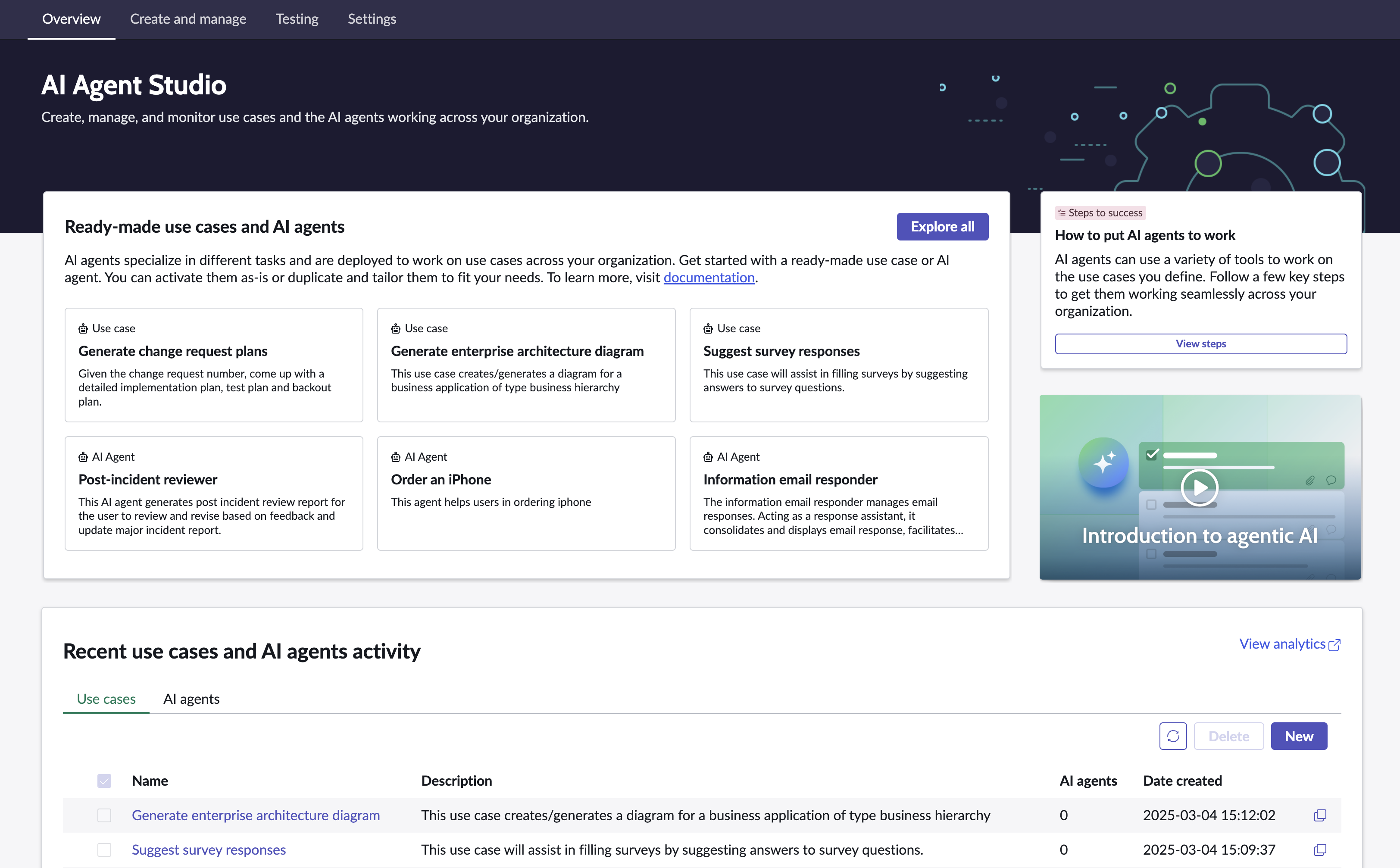Click the Description column header
This screenshot has height=868, width=1400.
coord(456,781)
